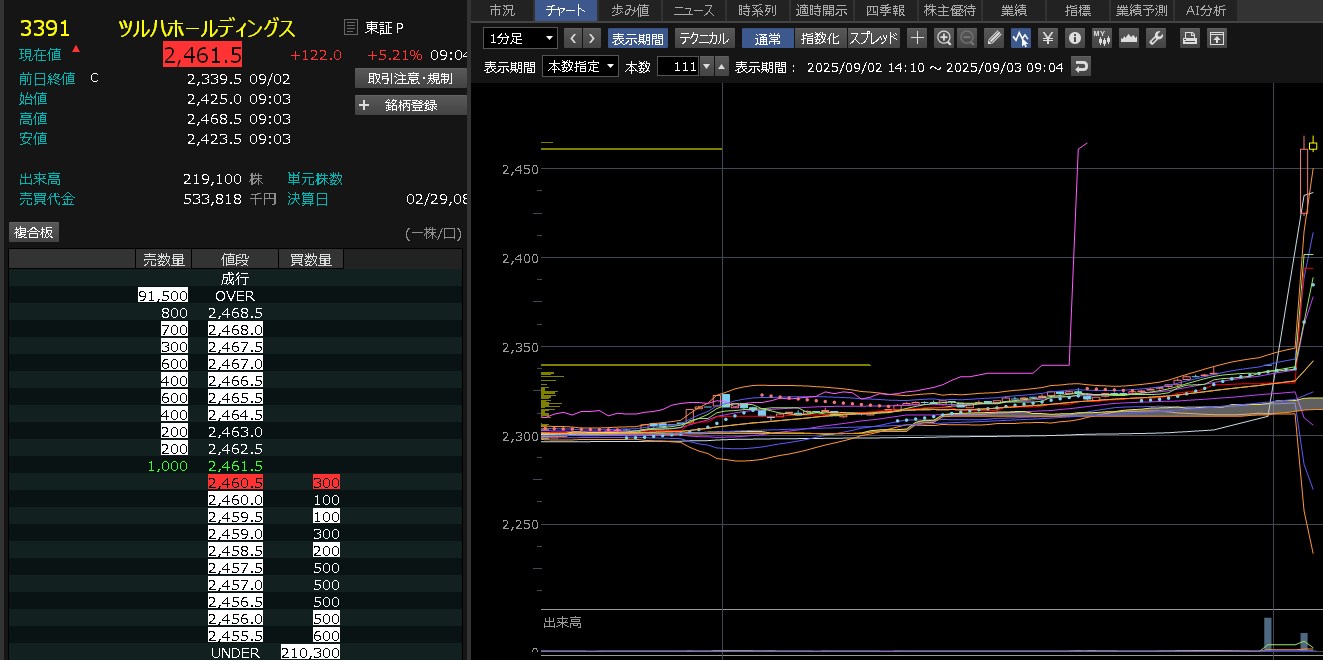Image resolution: width=1323 pixels, height=660 pixels.
Task: Reset display period with return arrow
Action: point(1081,66)
